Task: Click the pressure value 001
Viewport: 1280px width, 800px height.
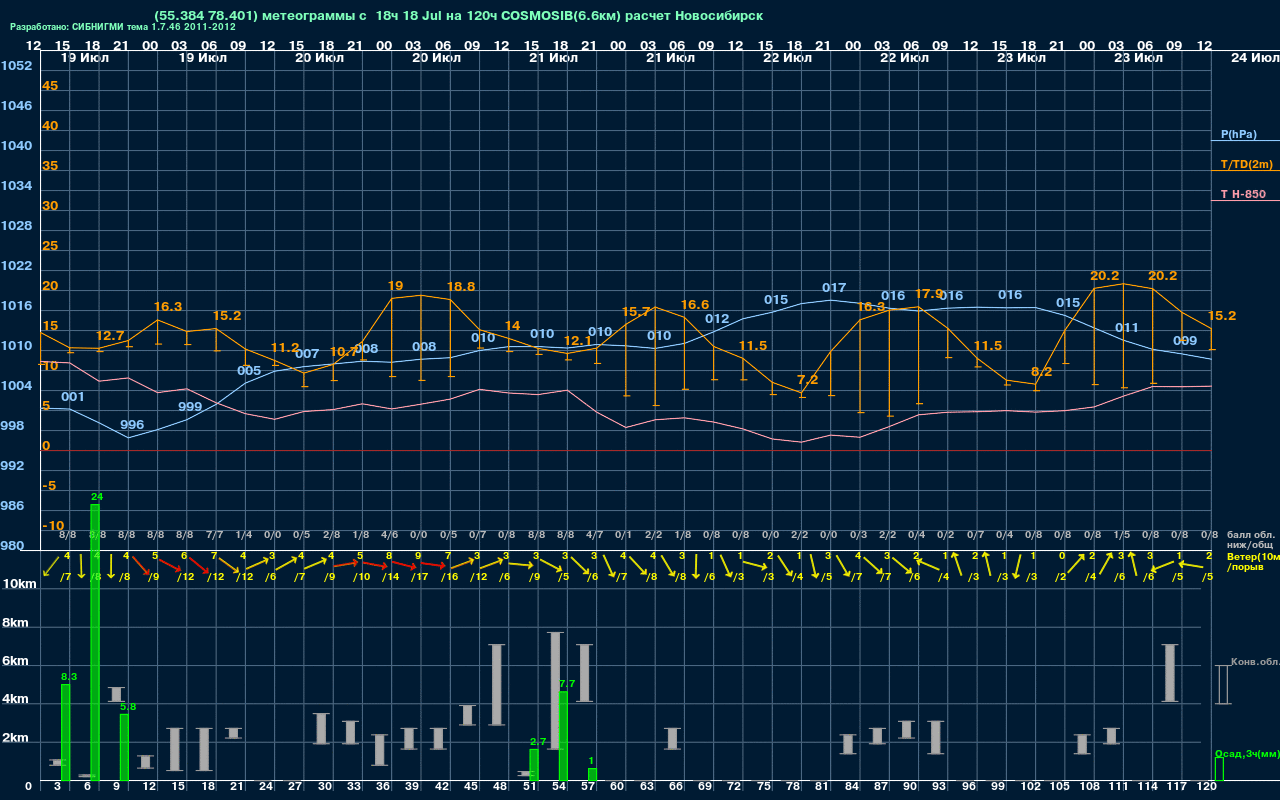Action: click(73, 397)
